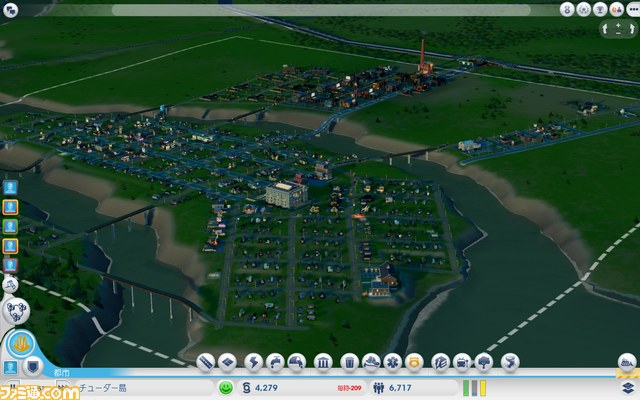Open the Waste disposal trash menu
Viewport: 640px width, 400px height.
point(350,362)
